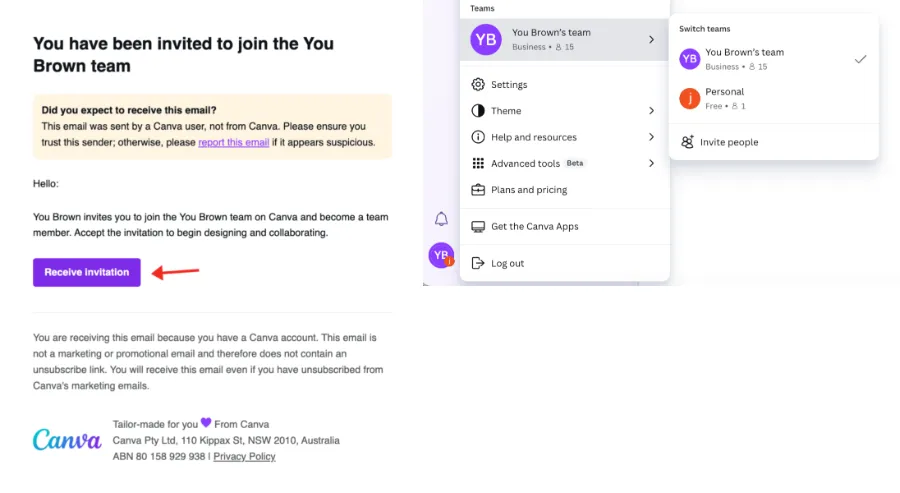Choose Log out from the menu

coord(565,263)
